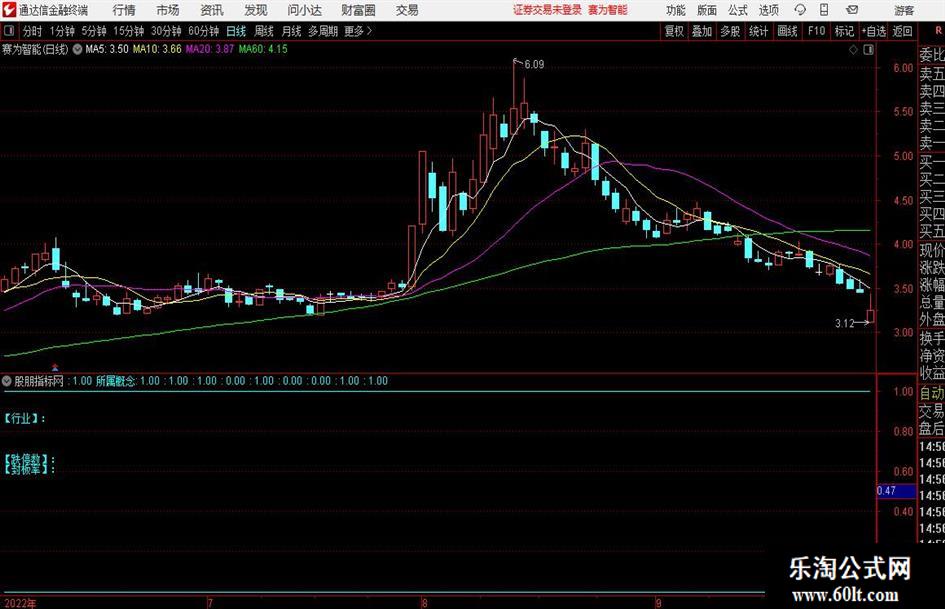The width and height of the screenshot is (945, 609).
Task: Click the 标记 mark toolbar button
Action: click(844, 31)
